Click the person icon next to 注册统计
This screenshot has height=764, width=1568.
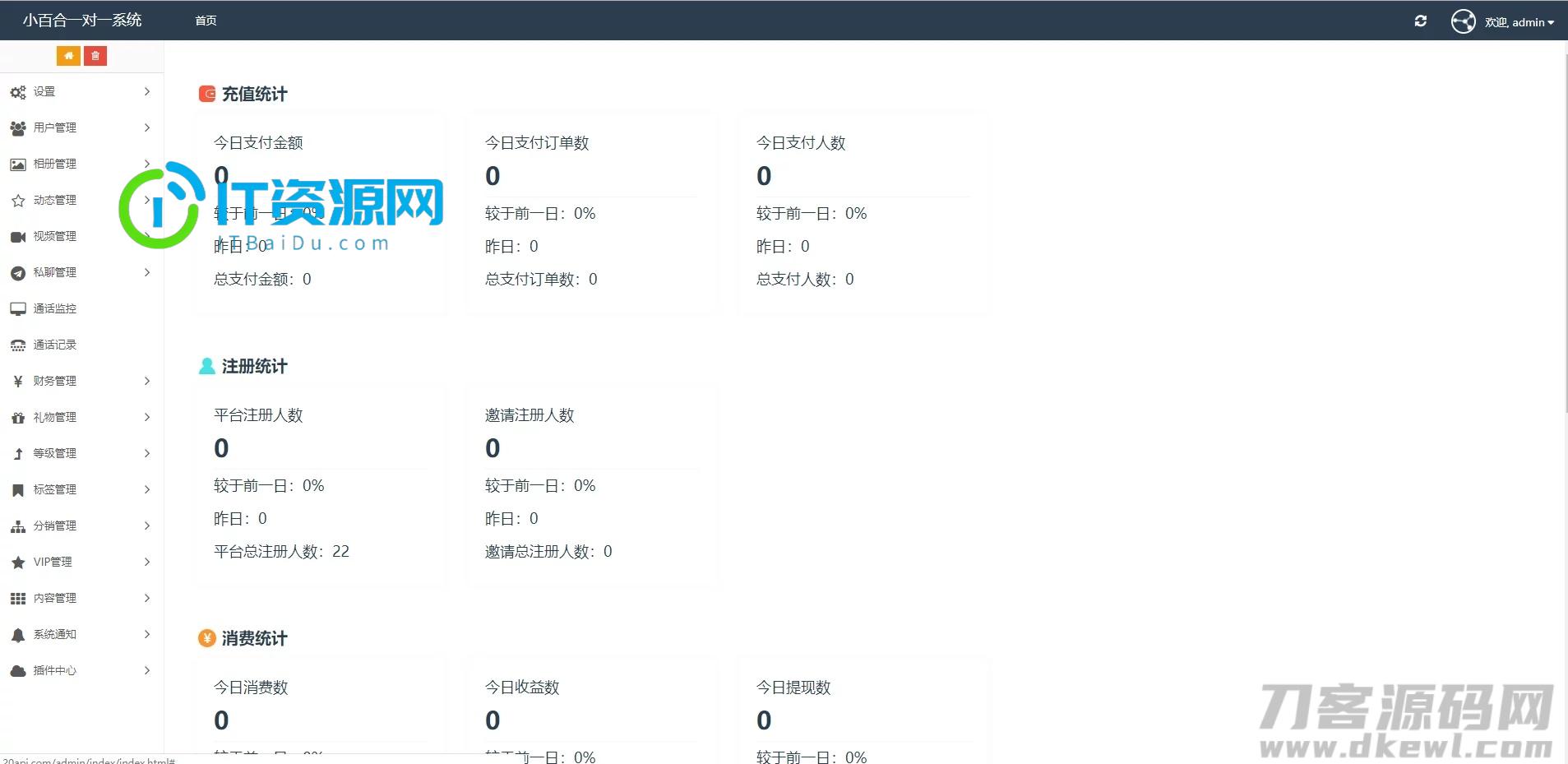pos(207,366)
